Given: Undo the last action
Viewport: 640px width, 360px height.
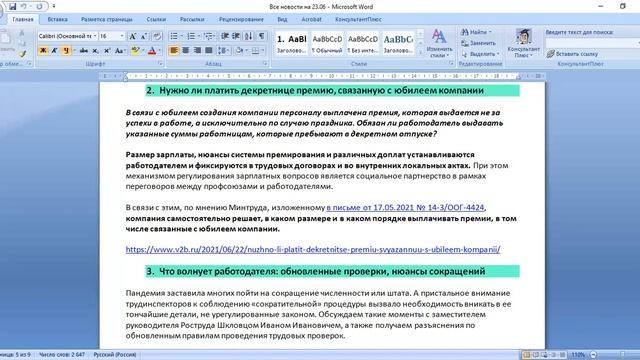Looking at the screenshot, I should click(x=24, y=6).
